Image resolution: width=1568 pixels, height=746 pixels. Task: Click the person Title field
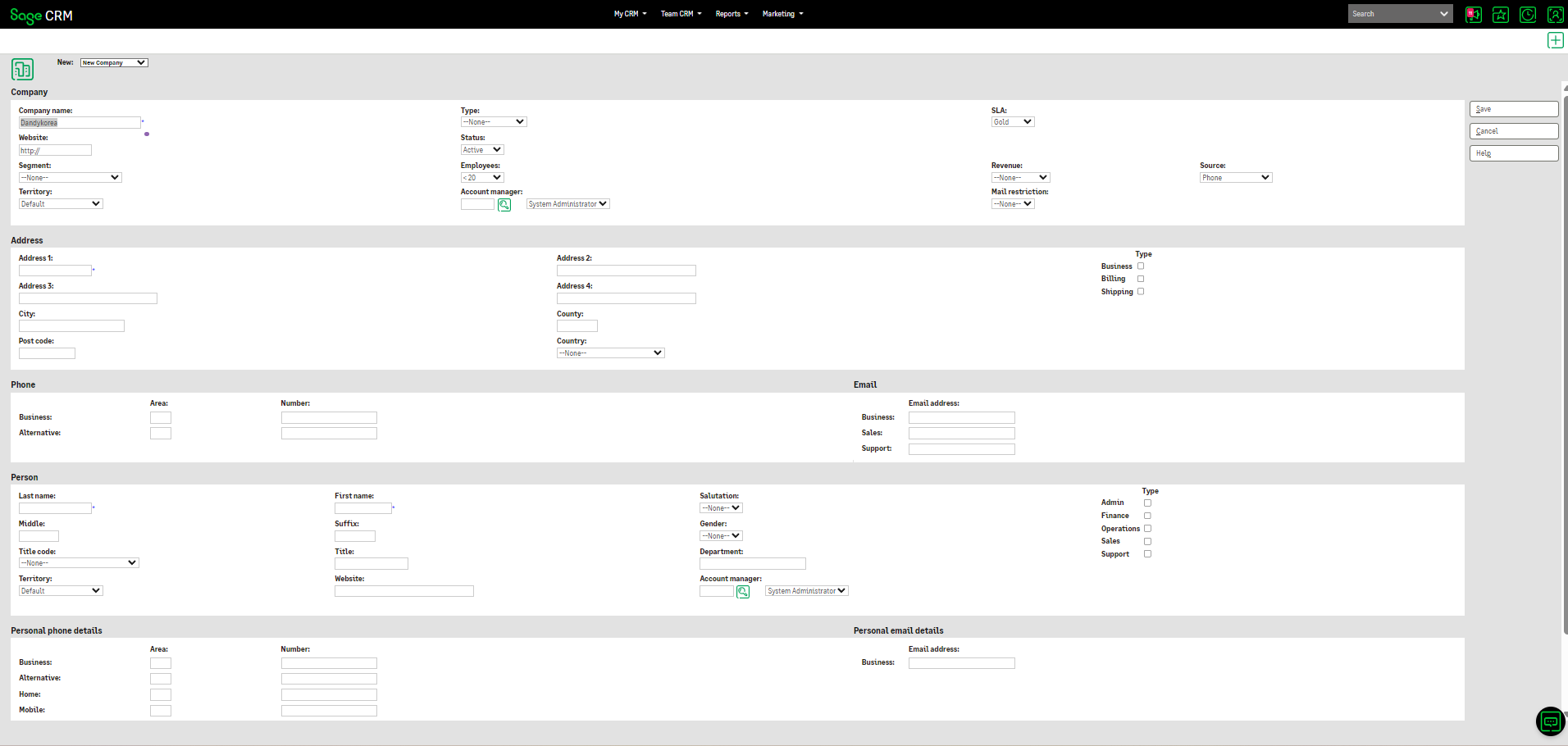coord(371,563)
